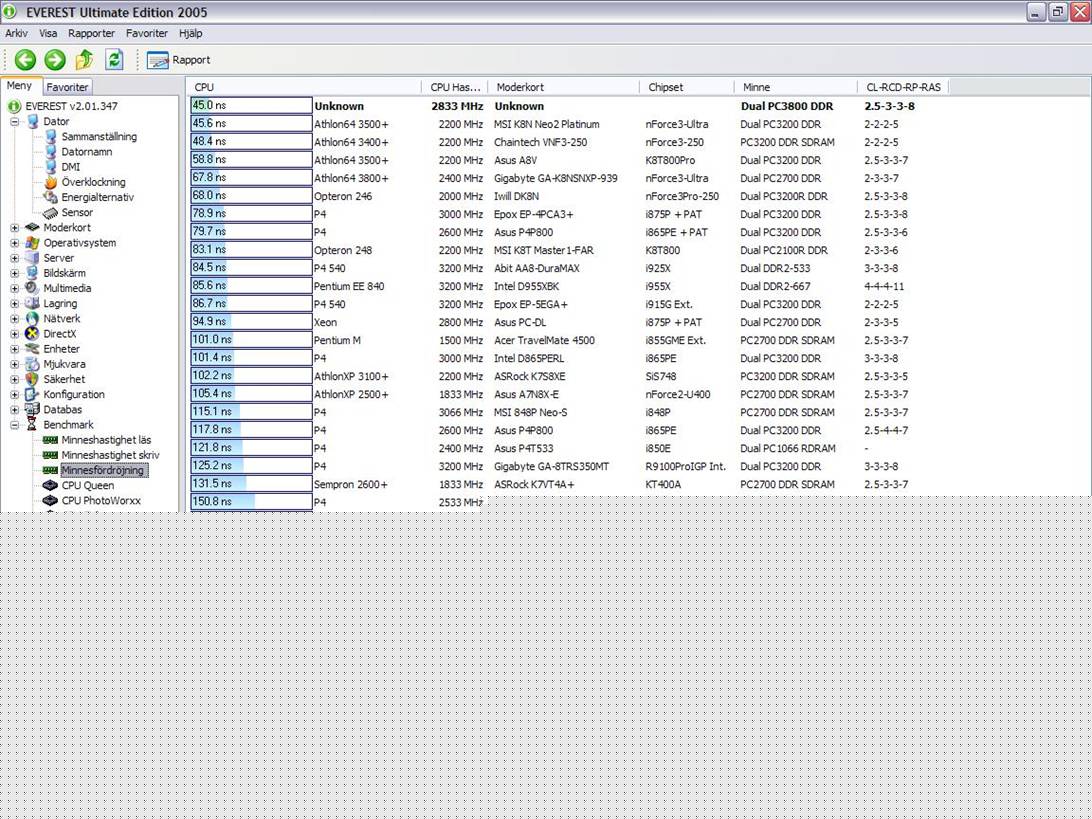Select the CPU PhotoWorxx benchmark item
This screenshot has height=819, width=1092.
101,501
